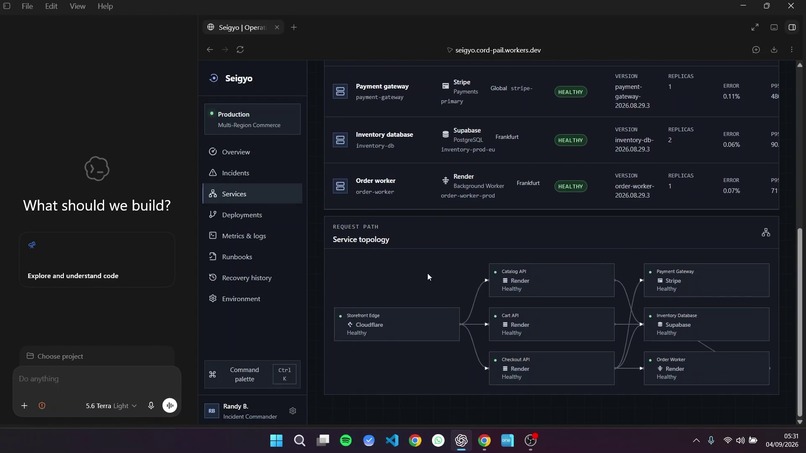Viewport: 806px width, 453px height.
Task: Click HEALTHY badge for Inventory database
Action: coord(571,140)
